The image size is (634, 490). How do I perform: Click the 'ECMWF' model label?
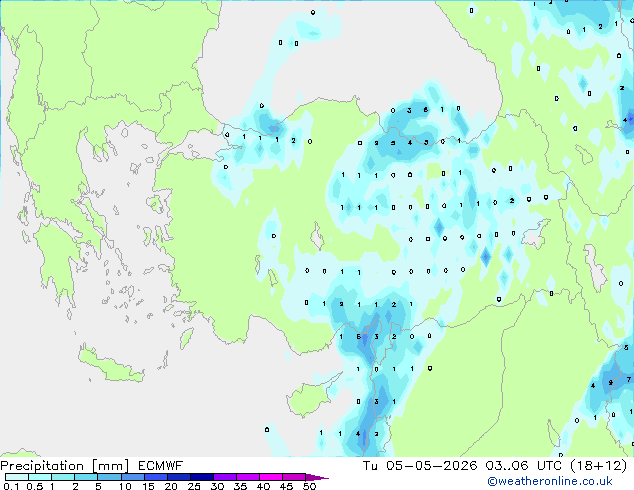[161, 465]
